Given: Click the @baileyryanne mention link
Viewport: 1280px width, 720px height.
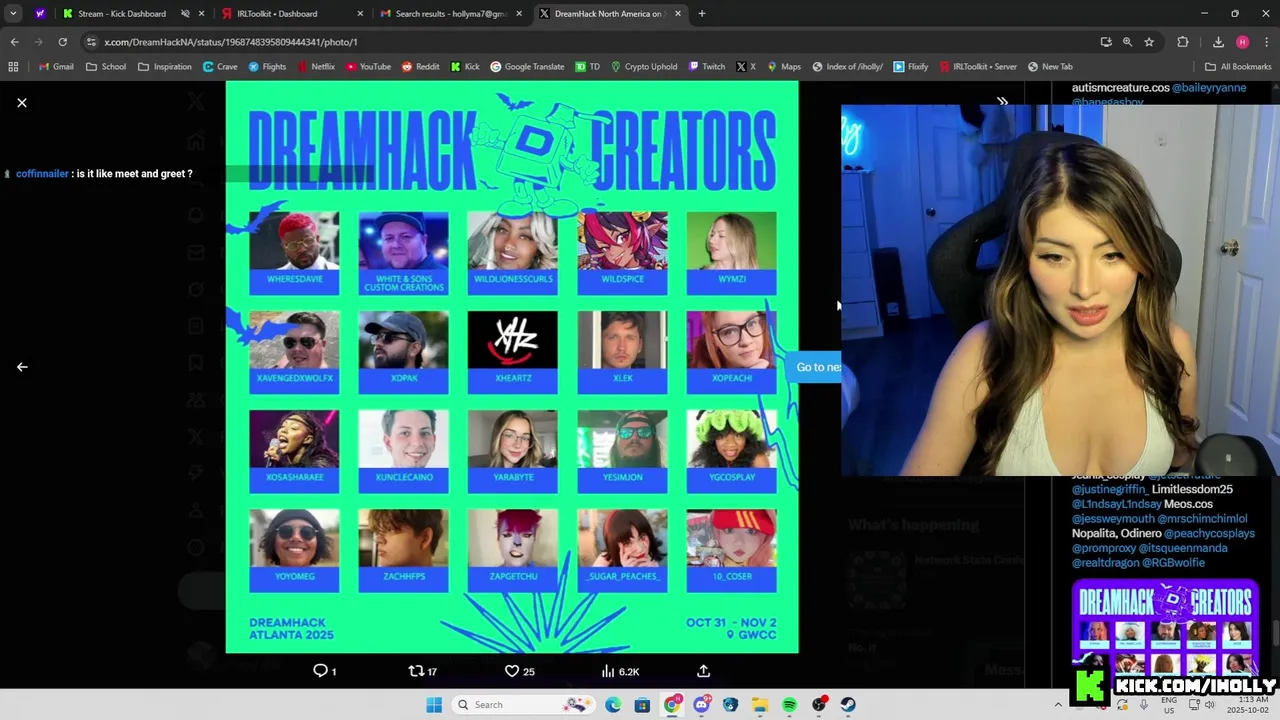Looking at the screenshot, I should coord(1209,88).
